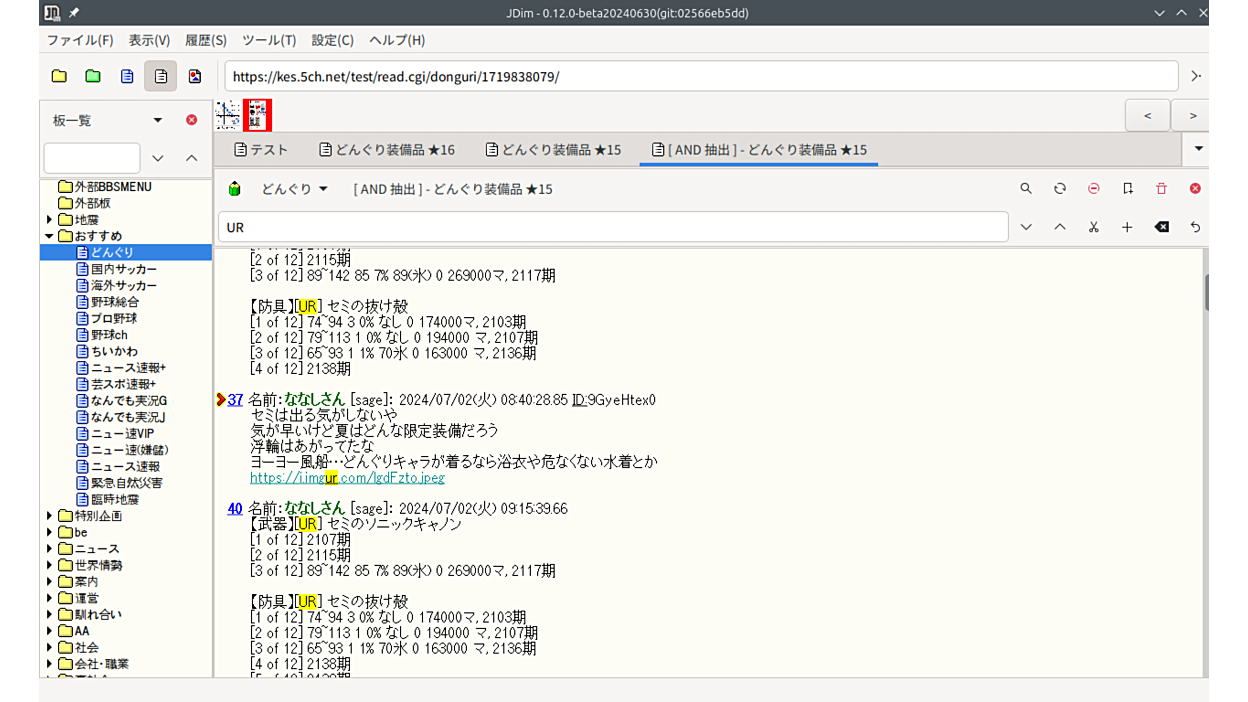Click the UR search text field
1248x702 pixels.
tap(612, 227)
